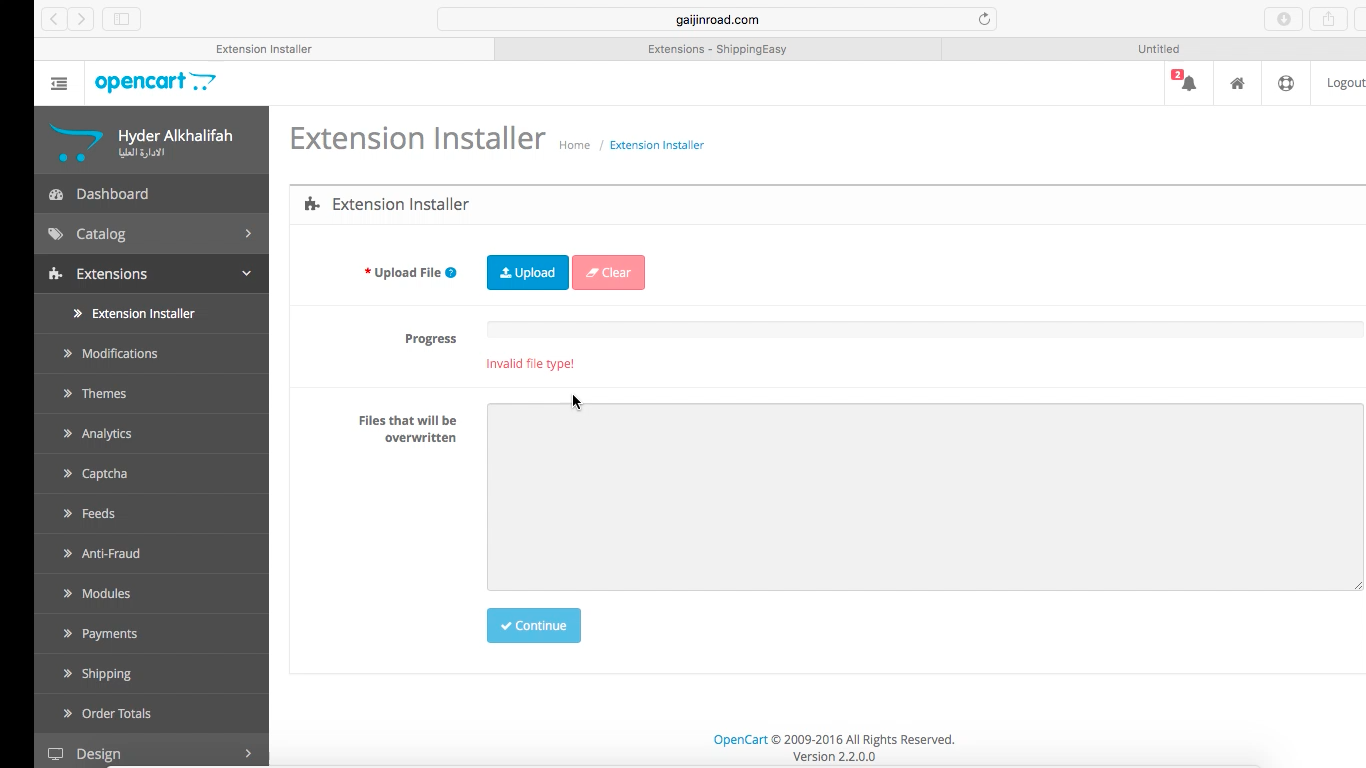Viewport: 1366px width, 768px height.
Task: Open Anti-Fraud in the sidebar
Action: pyautogui.click(x=151, y=554)
